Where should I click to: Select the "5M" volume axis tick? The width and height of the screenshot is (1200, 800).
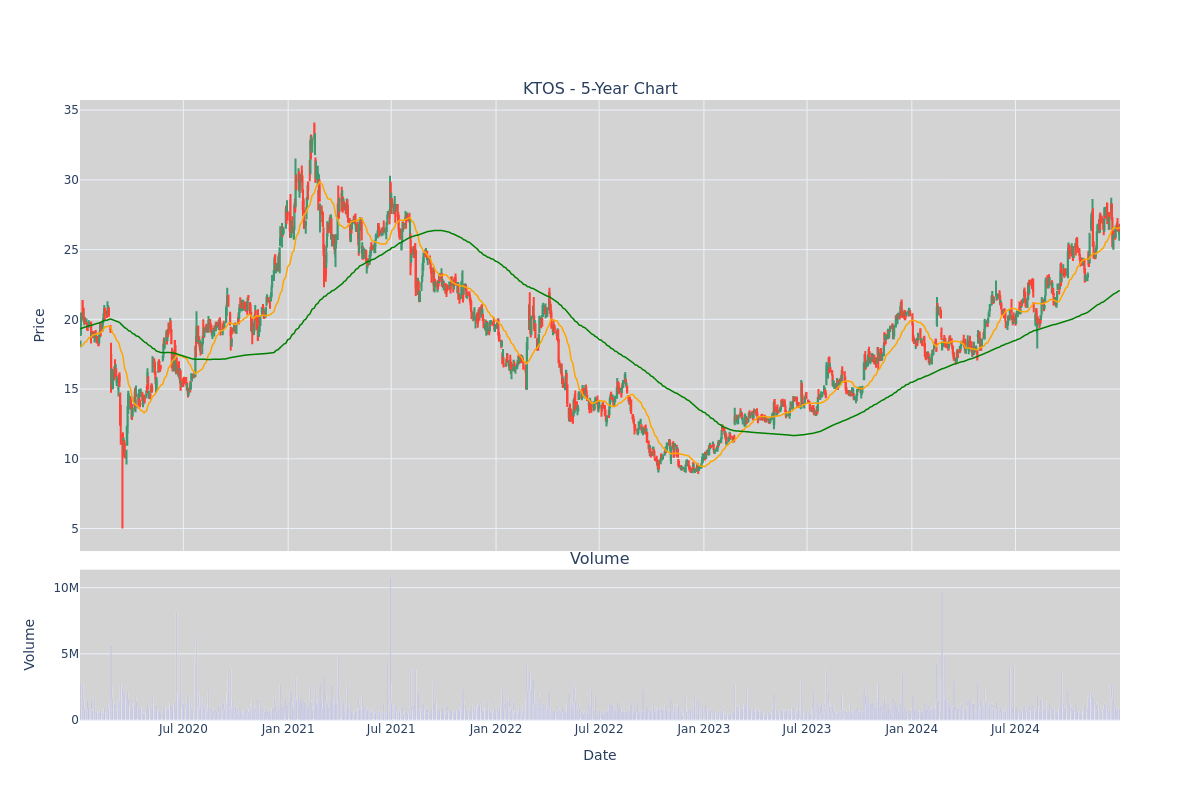70,654
